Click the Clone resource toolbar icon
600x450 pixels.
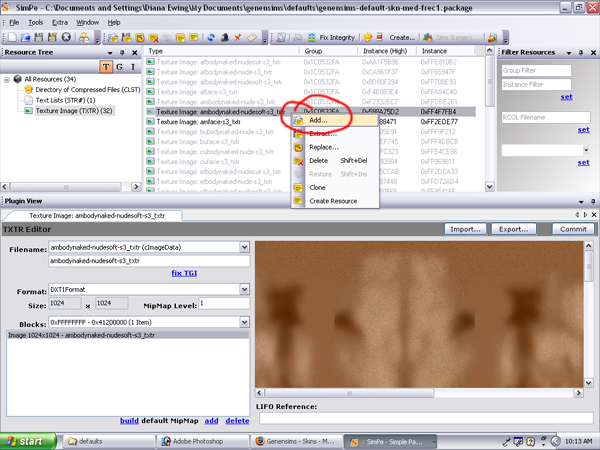181,38
